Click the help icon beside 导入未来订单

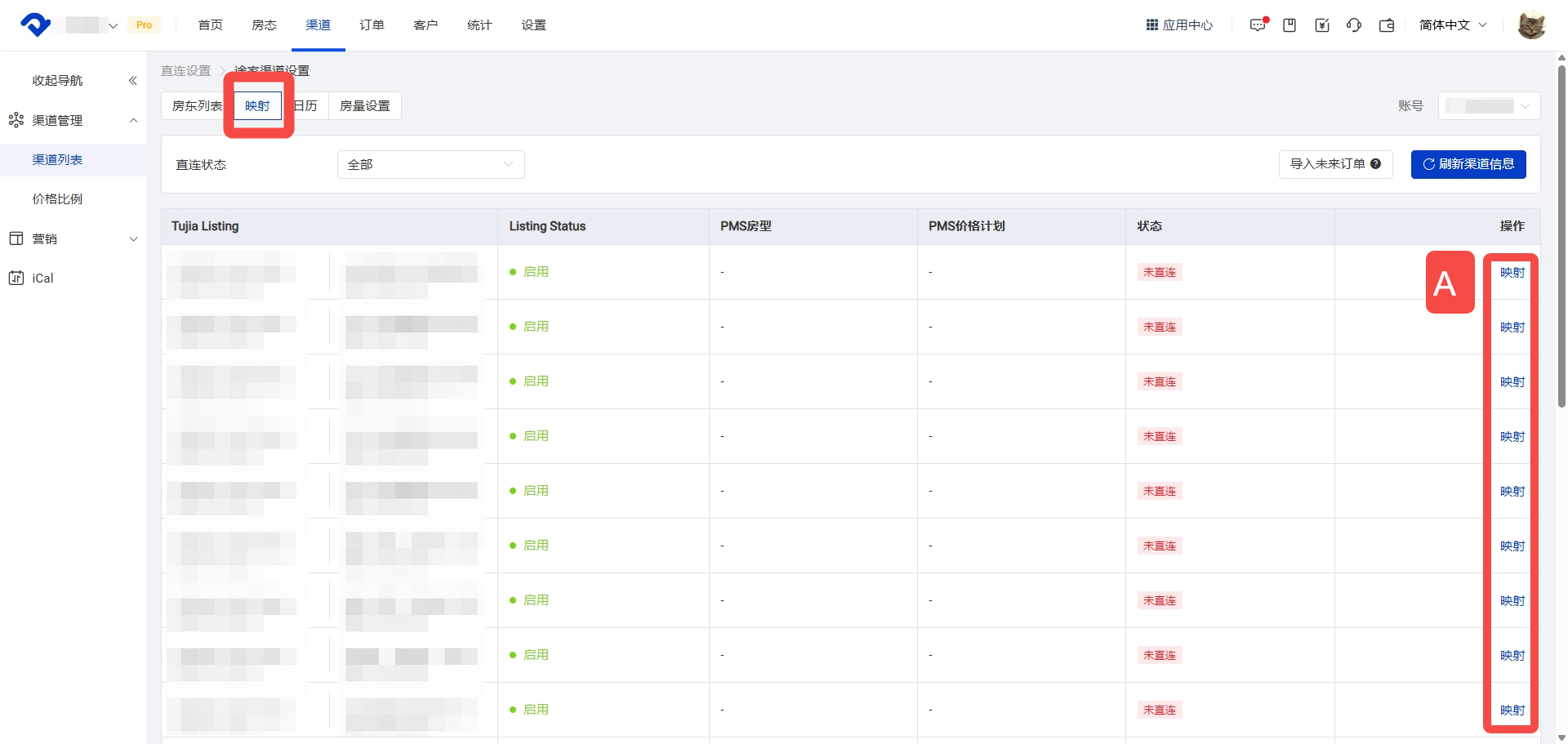click(1376, 164)
